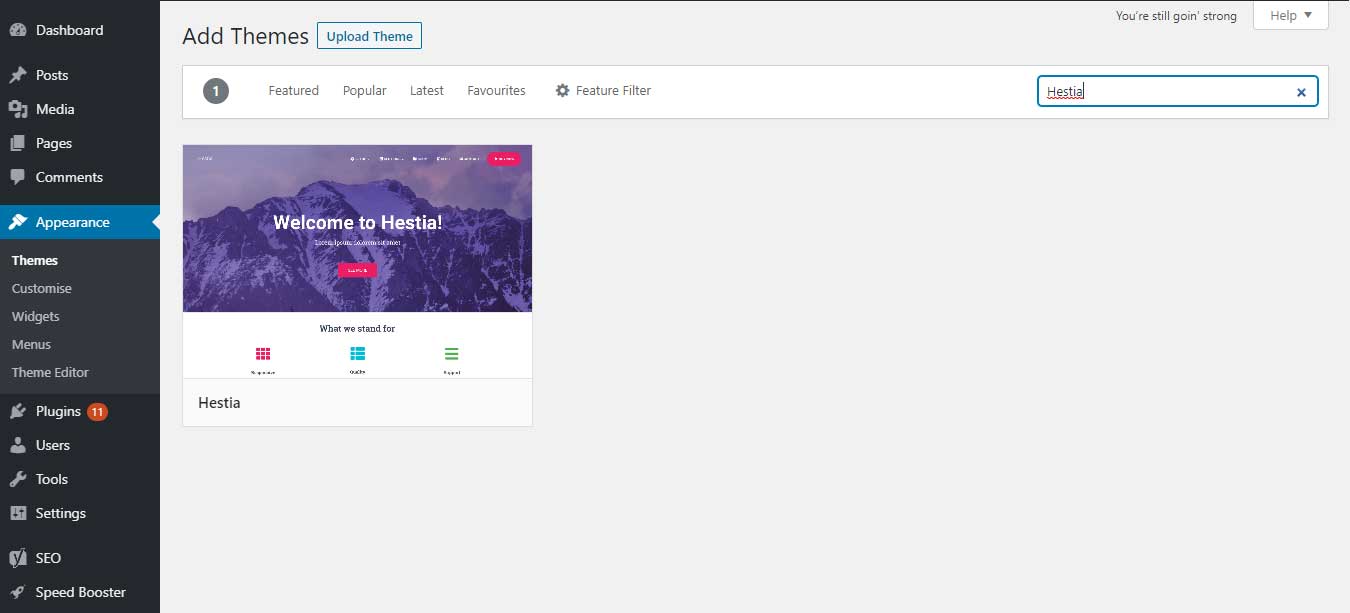Switch to the Featured themes tab
Screen dimensions: 1350x613
[x=293, y=90]
